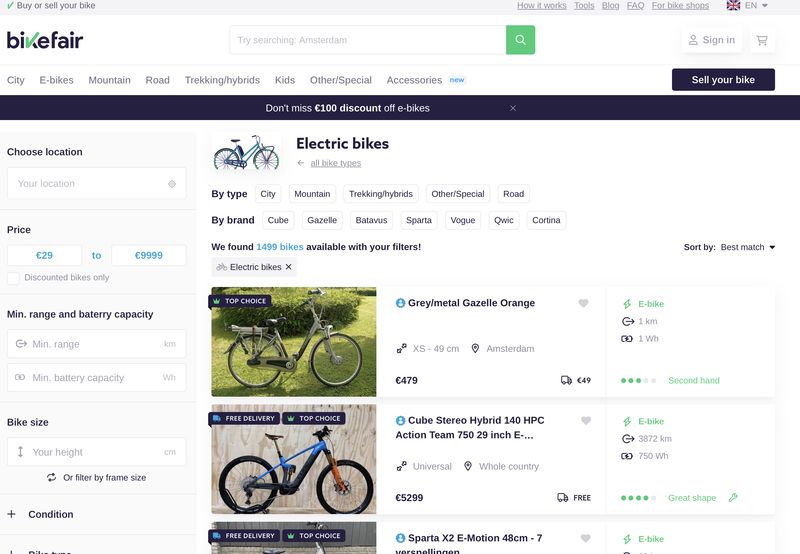Image resolution: width=800 pixels, height=554 pixels.
Task: Click the UK flag language icon
Action: [733, 6]
